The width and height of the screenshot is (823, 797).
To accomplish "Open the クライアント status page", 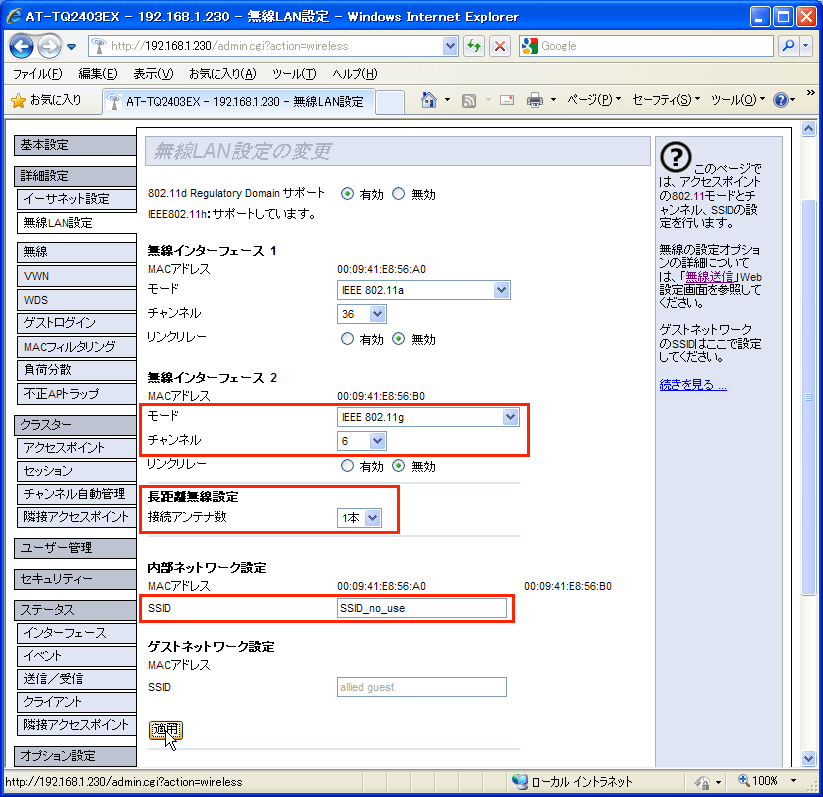I will [77, 702].
